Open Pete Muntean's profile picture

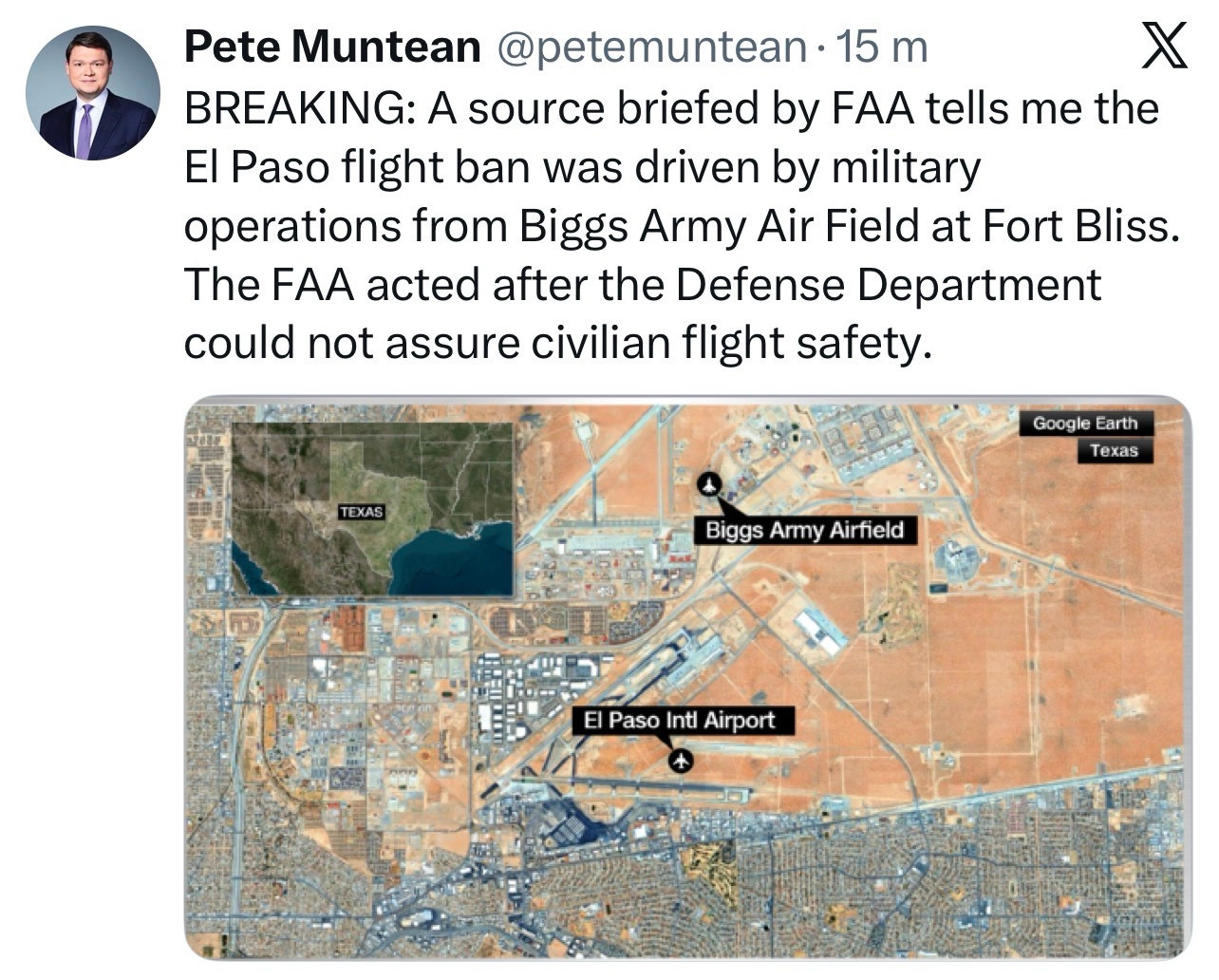click(x=92, y=92)
